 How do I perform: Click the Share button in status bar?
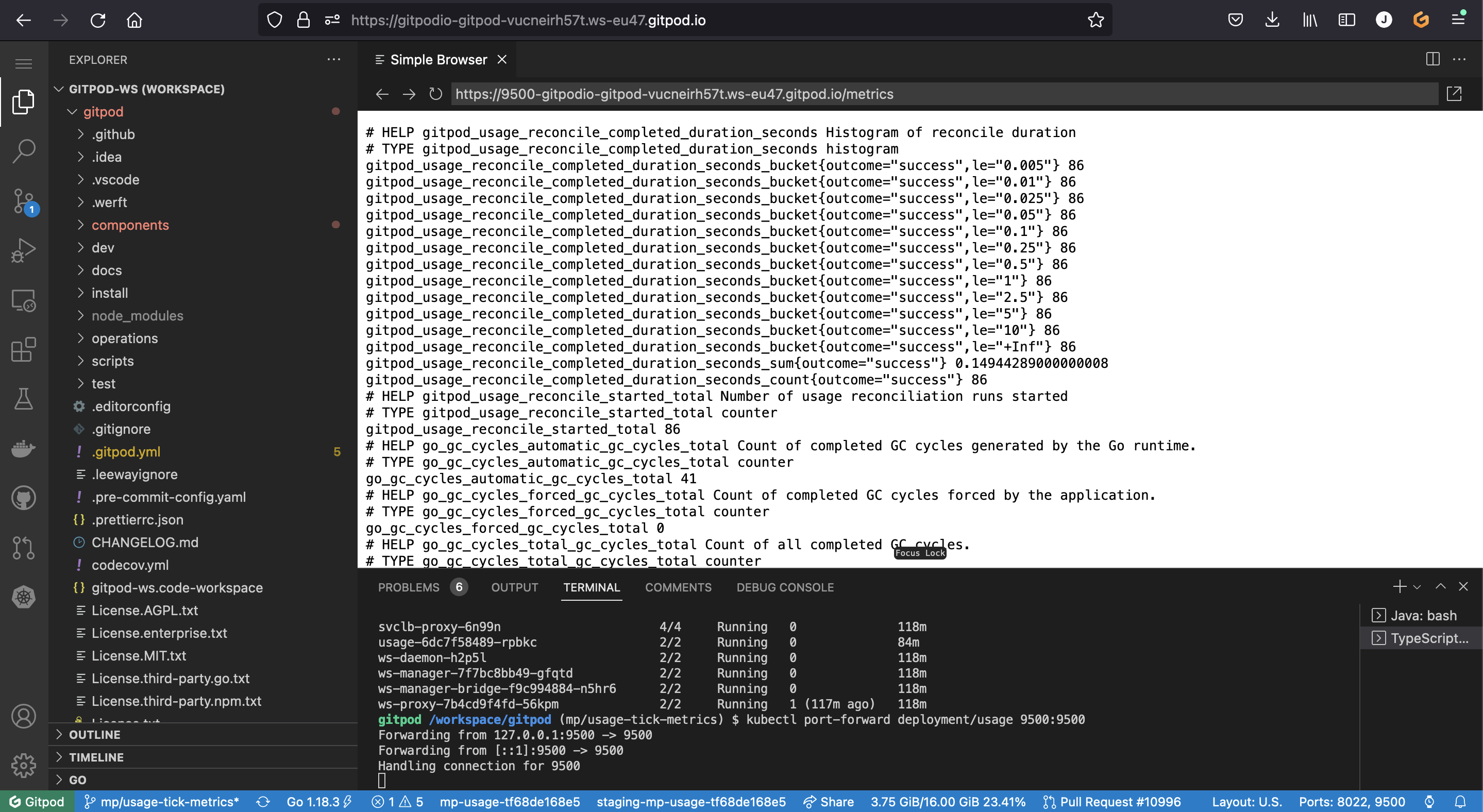829,802
